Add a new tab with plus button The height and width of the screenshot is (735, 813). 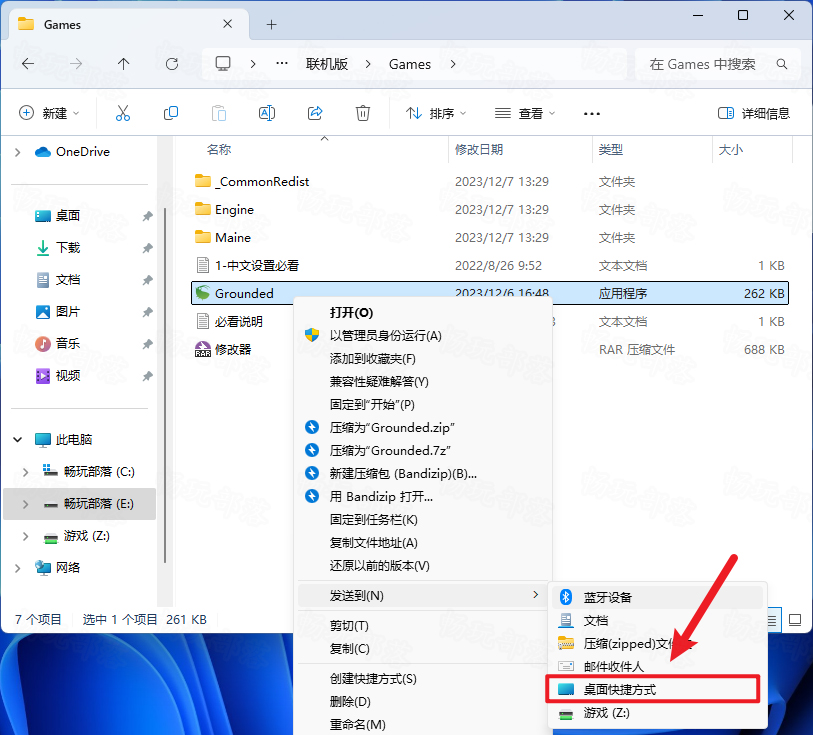(271, 24)
